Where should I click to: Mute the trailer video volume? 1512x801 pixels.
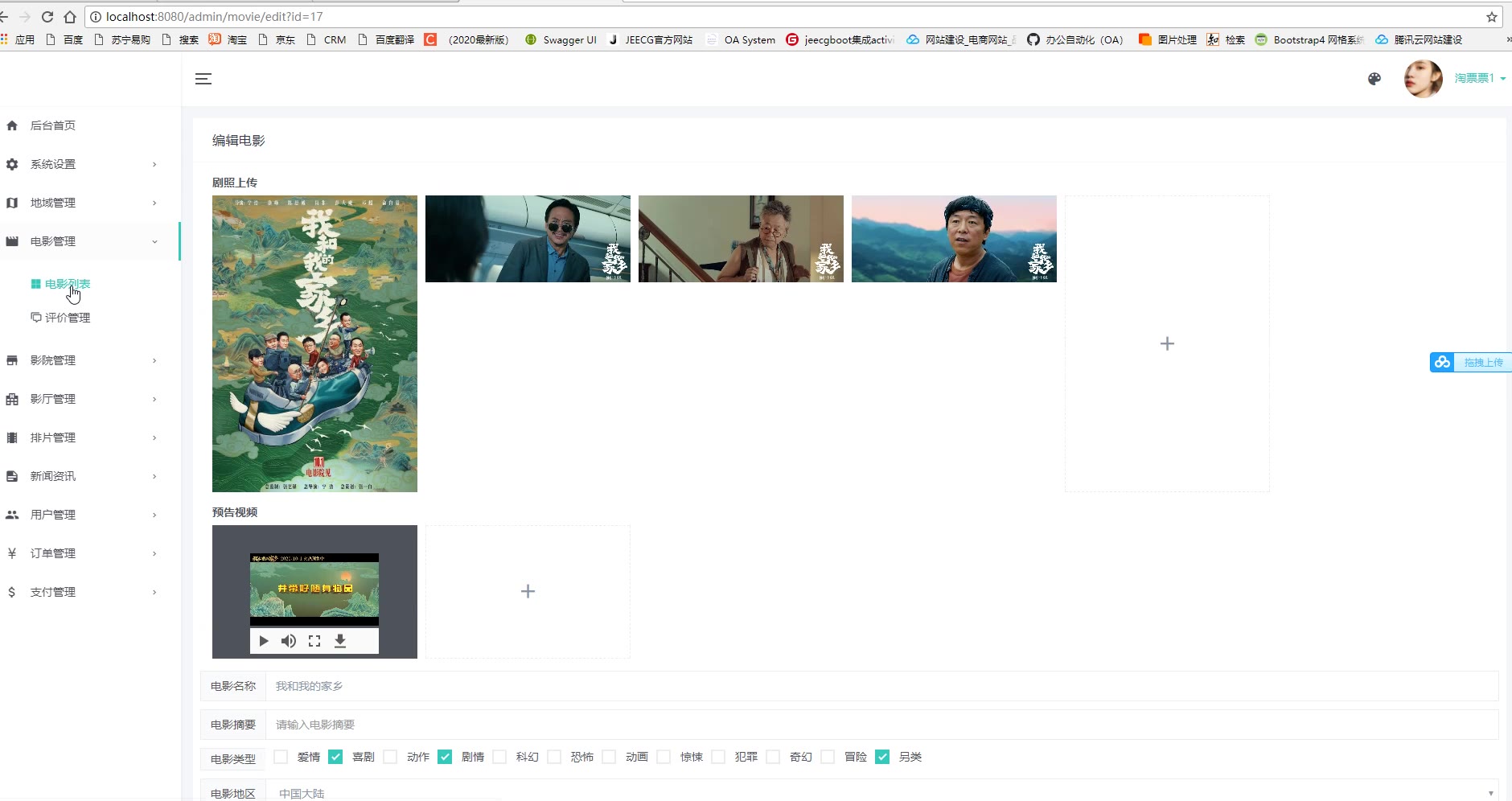pos(289,641)
